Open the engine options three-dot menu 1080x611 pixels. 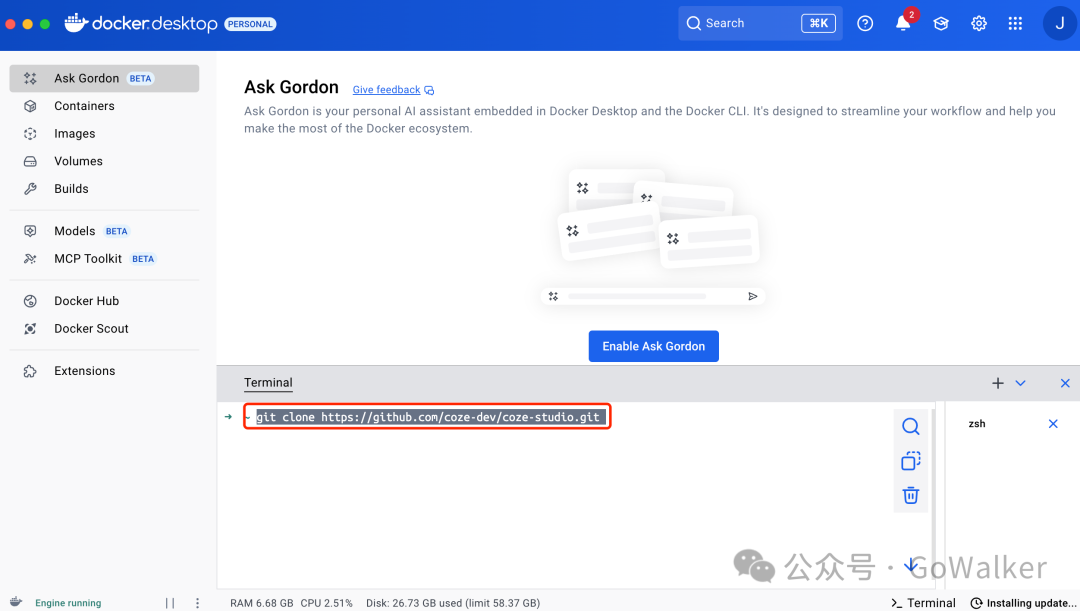tap(198, 603)
